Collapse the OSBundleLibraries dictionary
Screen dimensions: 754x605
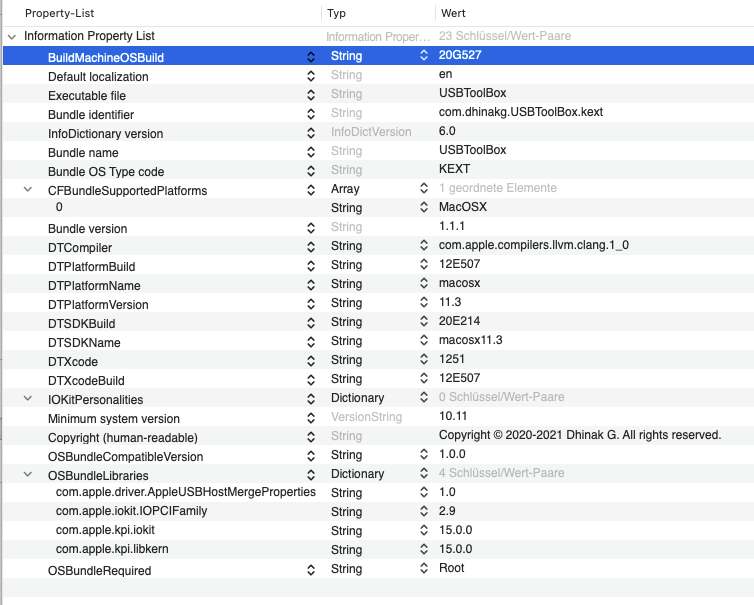pos(28,474)
